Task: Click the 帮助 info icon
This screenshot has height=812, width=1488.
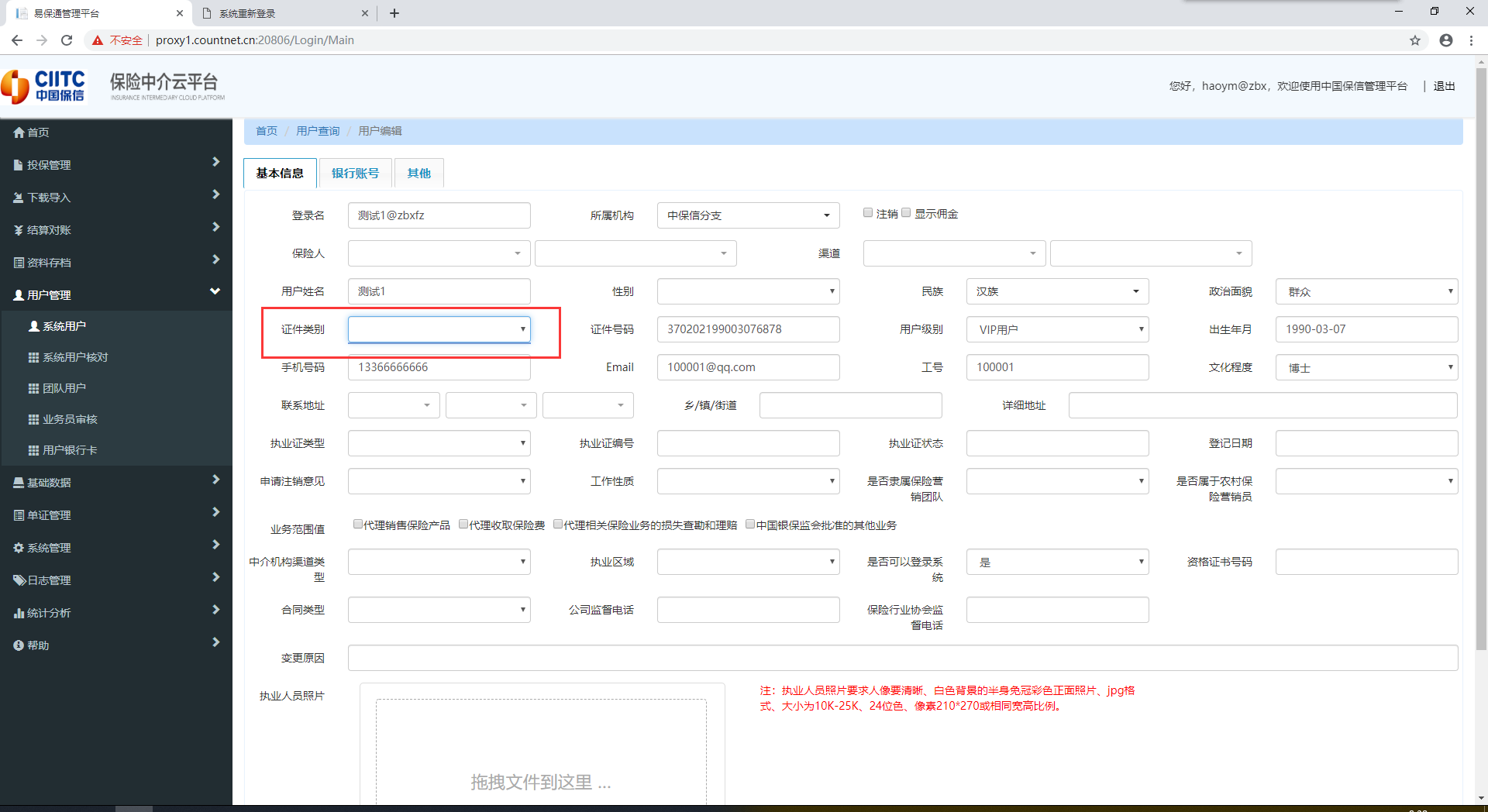Action: coord(19,645)
